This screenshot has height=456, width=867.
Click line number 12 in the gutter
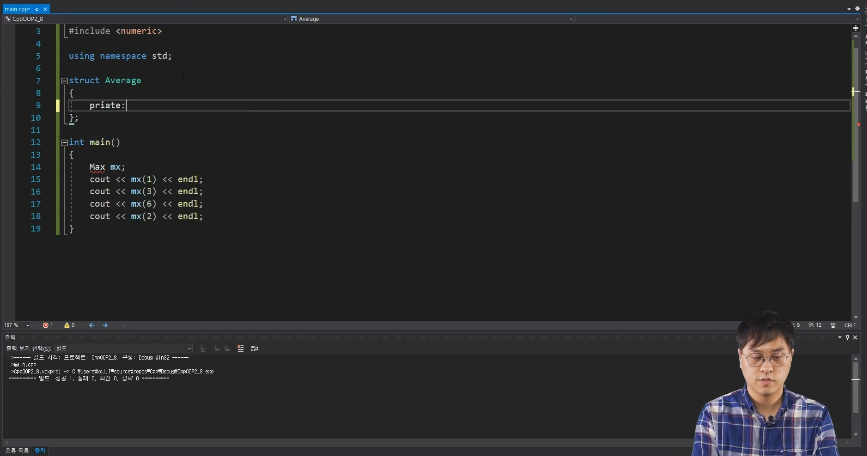[x=35, y=143]
